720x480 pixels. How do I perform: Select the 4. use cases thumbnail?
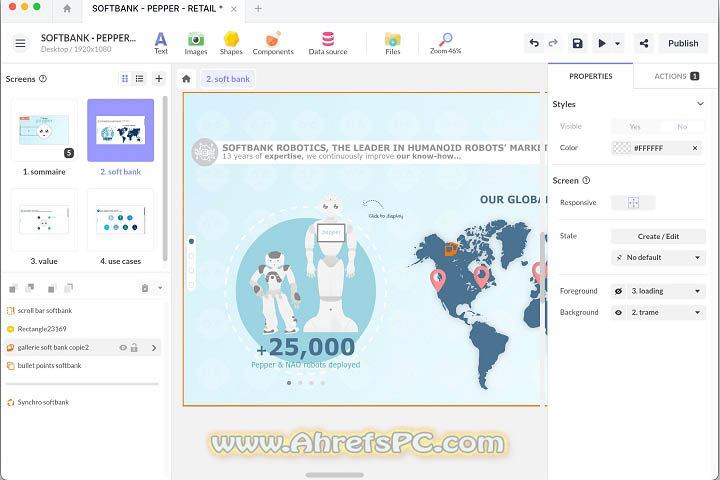coord(121,220)
